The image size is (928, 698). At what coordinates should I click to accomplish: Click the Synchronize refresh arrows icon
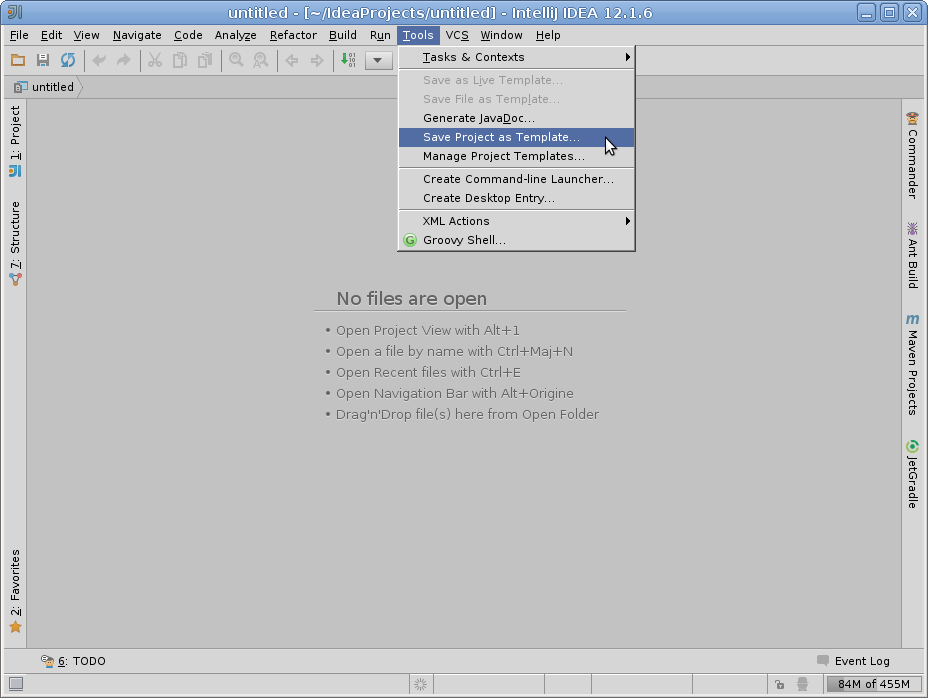pos(68,60)
